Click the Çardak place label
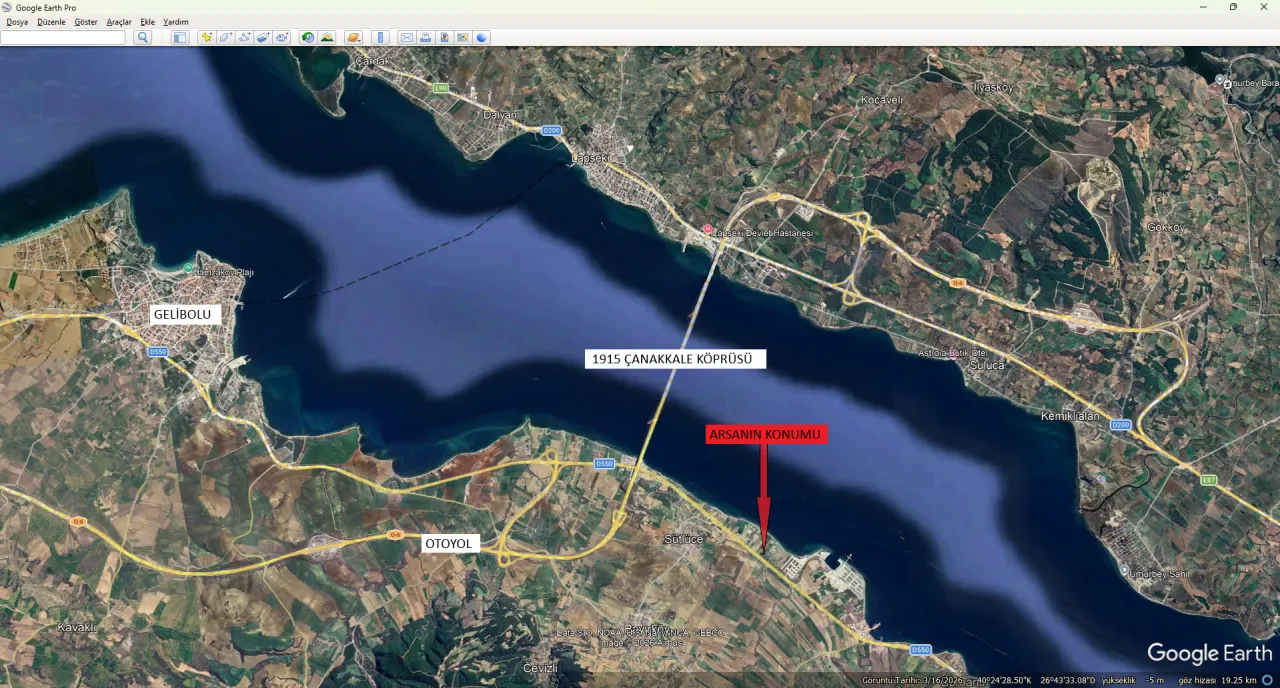Screen dimensions: 1280x688 click(x=373, y=61)
